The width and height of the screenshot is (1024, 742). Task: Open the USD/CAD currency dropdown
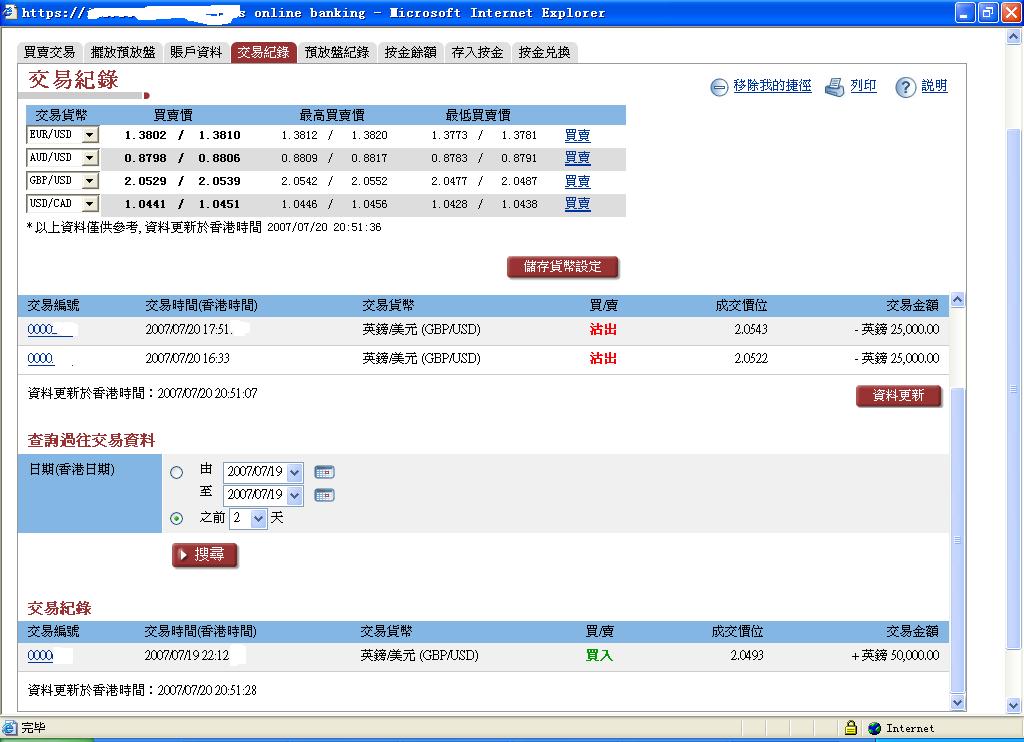(x=90, y=203)
